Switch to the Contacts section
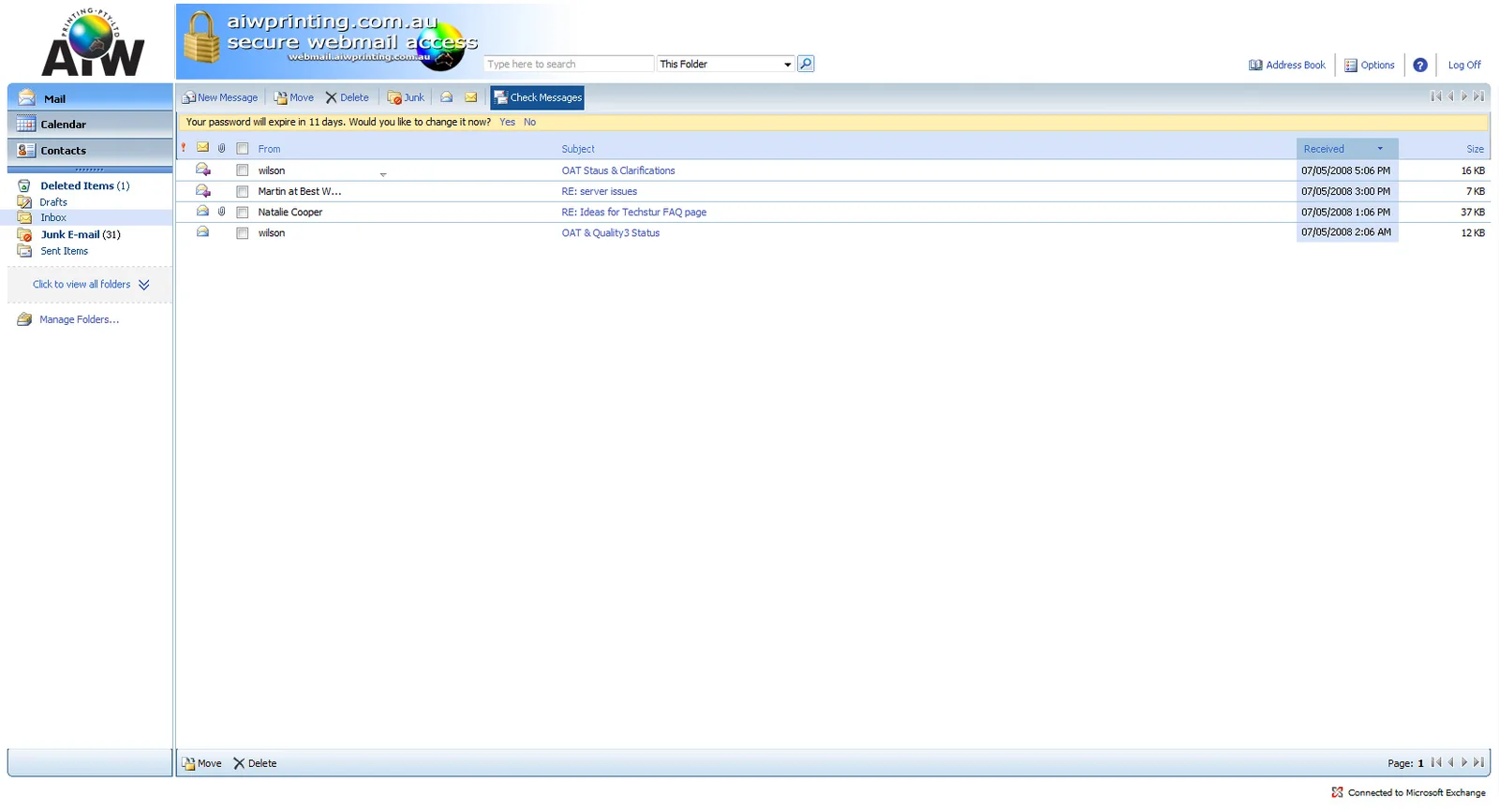Screen dimensions: 1499x812 [x=90, y=150]
